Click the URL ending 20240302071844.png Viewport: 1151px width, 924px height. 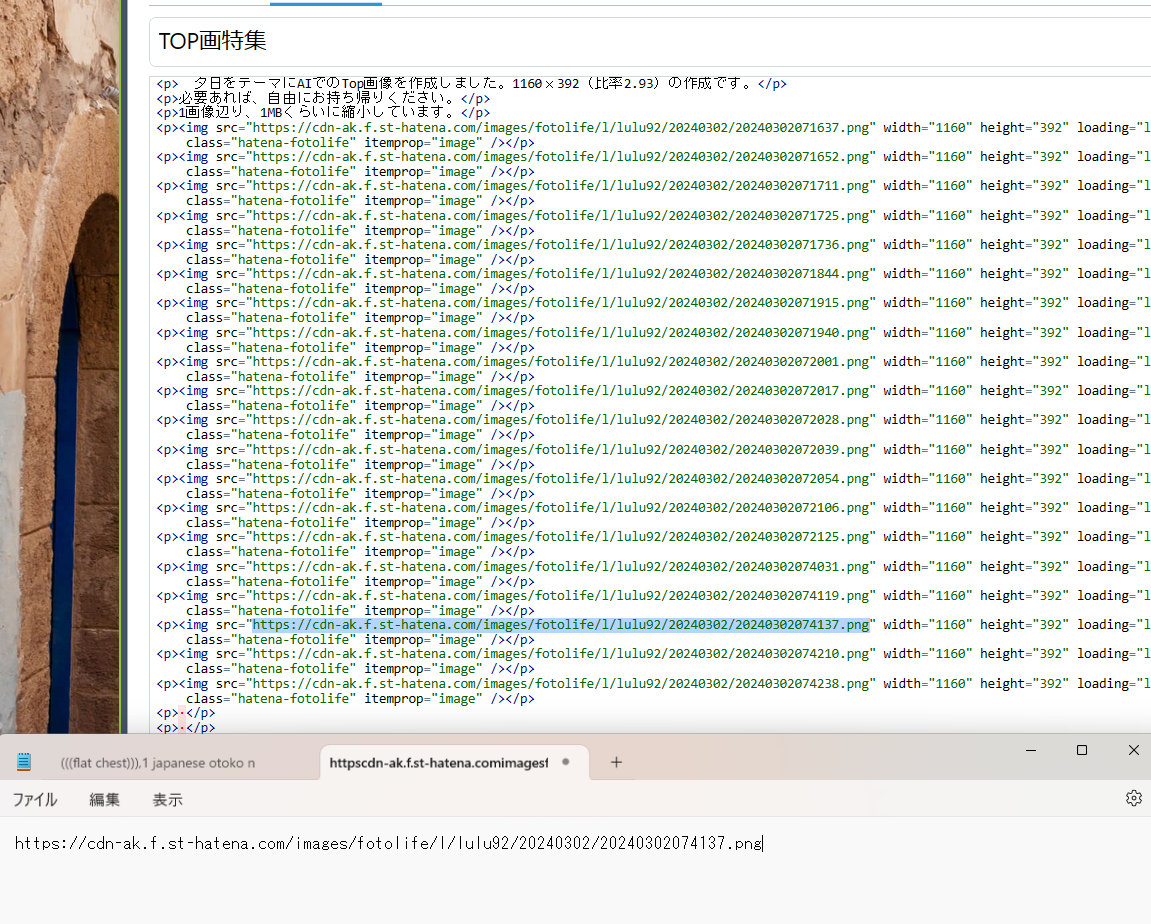point(561,274)
